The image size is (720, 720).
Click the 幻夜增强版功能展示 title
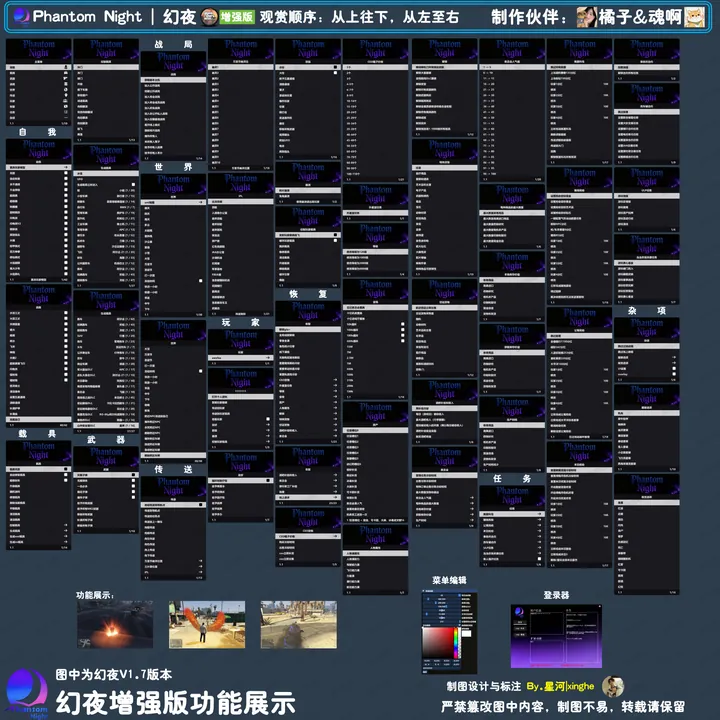click(x=175, y=703)
